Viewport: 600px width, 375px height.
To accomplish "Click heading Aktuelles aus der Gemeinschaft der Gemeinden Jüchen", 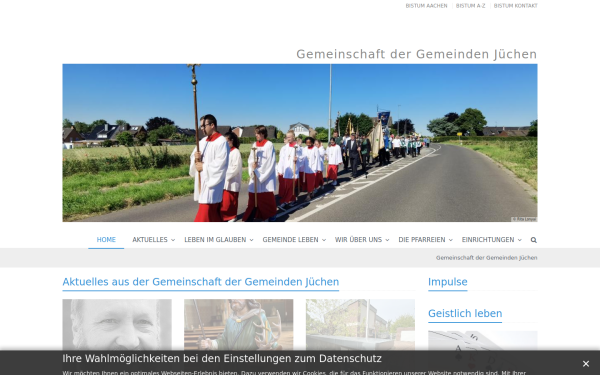I will (201, 282).
